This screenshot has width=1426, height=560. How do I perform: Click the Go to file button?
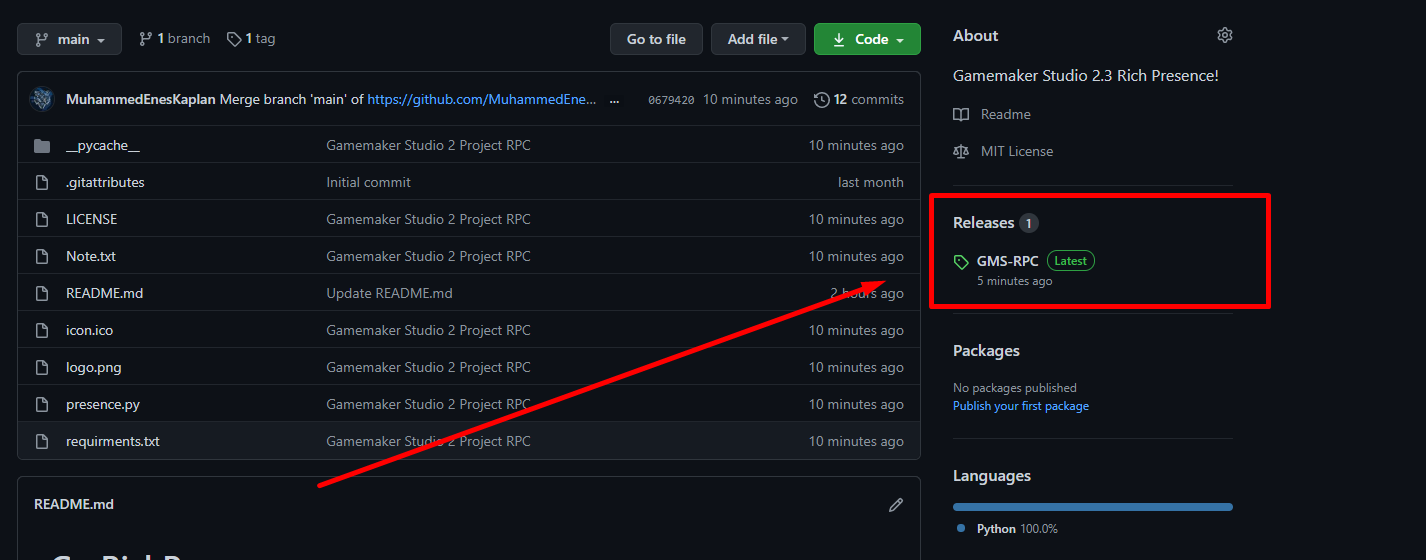pyautogui.click(x=656, y=39)
